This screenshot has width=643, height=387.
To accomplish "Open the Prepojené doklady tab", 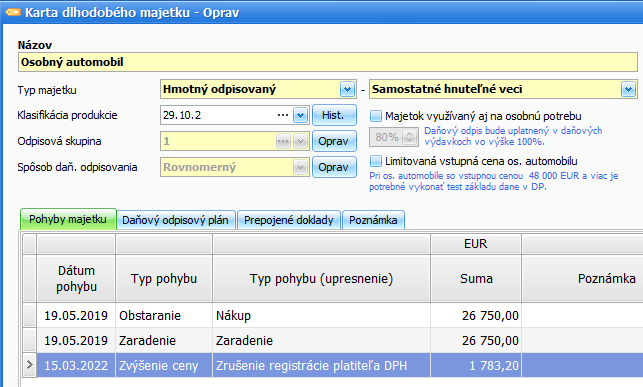I will [x=289, y=220].
